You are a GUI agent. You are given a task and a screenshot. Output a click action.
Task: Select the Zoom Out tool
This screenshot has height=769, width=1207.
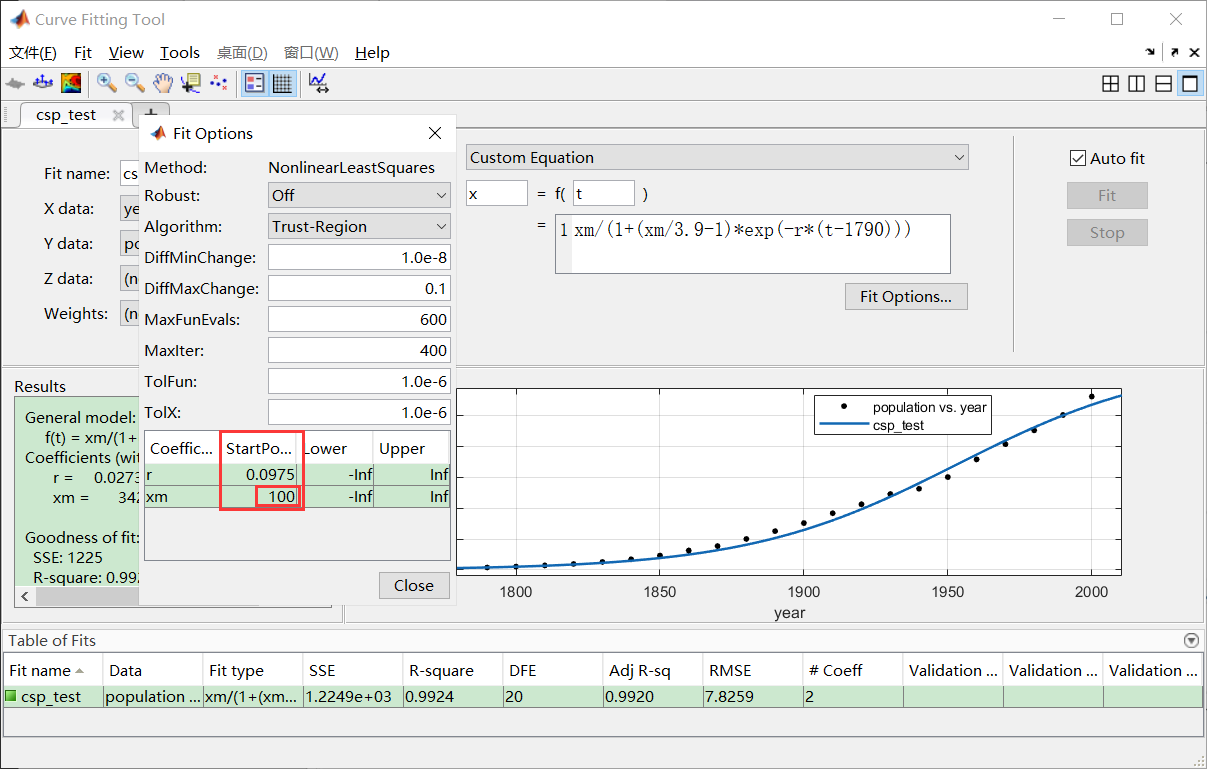134,83
